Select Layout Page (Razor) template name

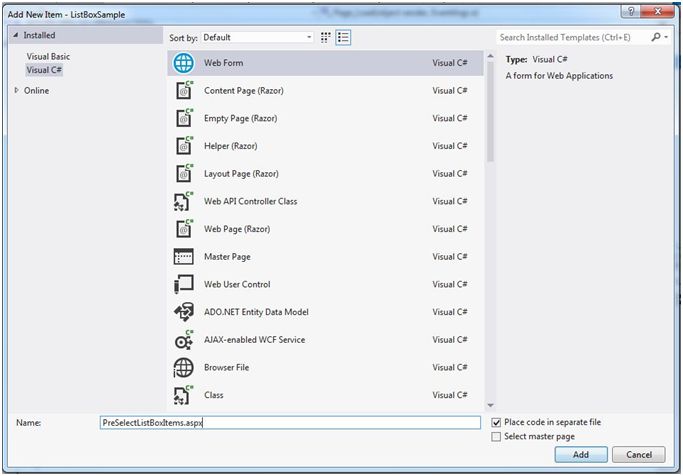[241, 174]
